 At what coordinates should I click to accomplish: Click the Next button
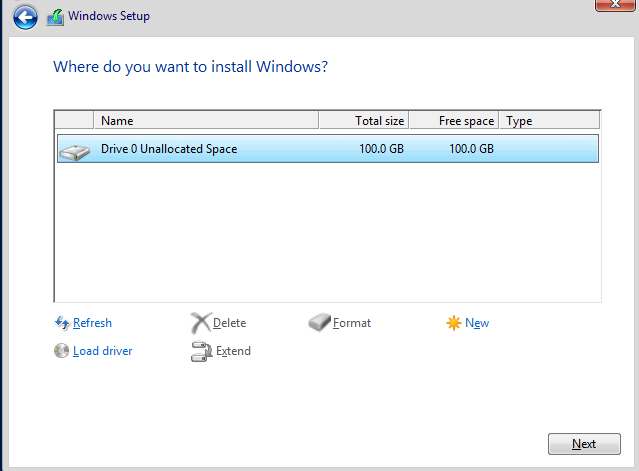584,444
